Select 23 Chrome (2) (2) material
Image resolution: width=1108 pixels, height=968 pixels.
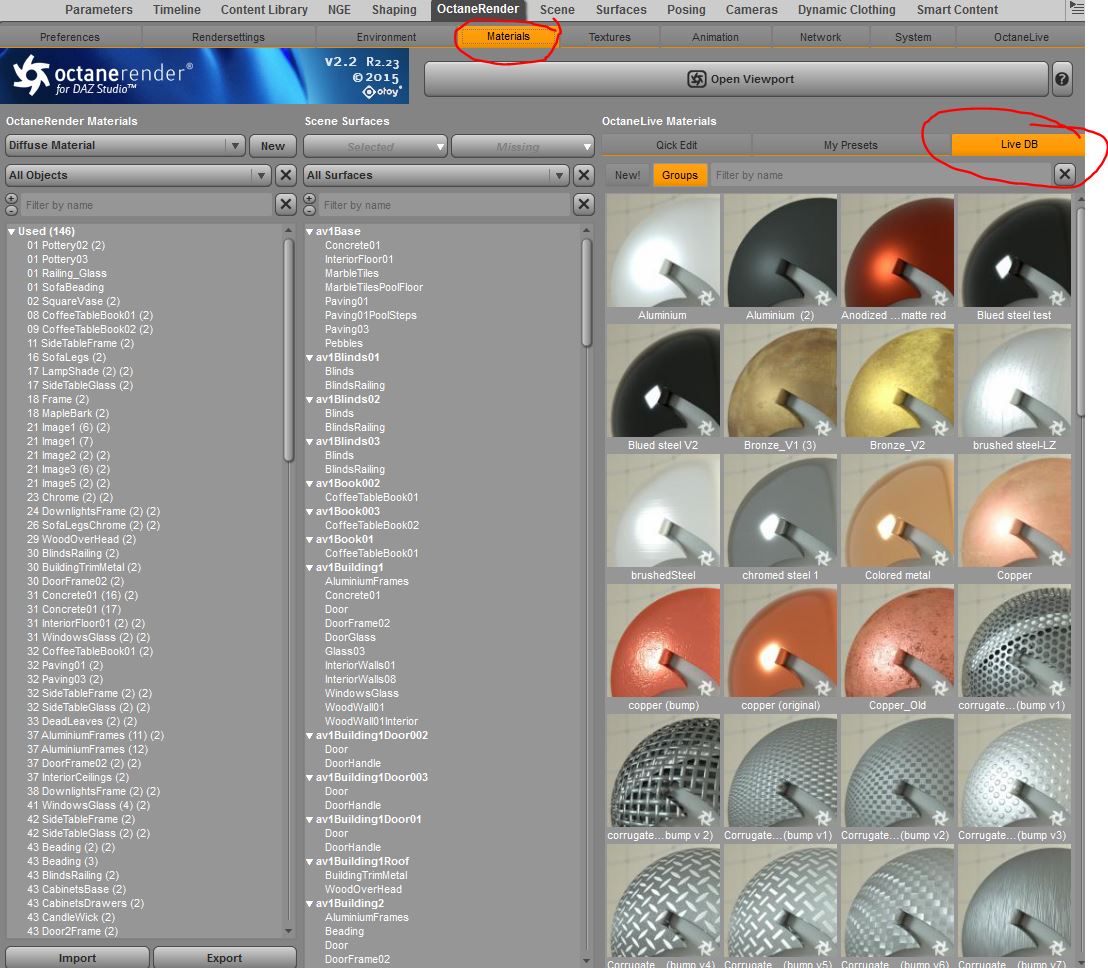pos(70,497)
